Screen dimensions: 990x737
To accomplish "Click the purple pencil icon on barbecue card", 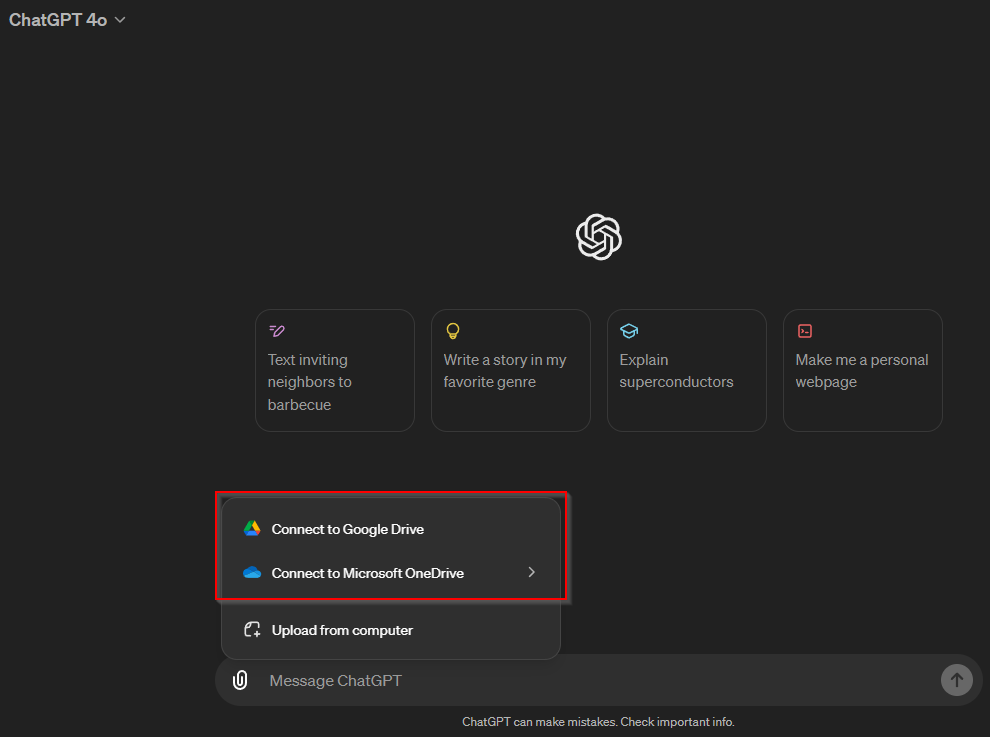I will pyautogui.click(x=277, y=330).
